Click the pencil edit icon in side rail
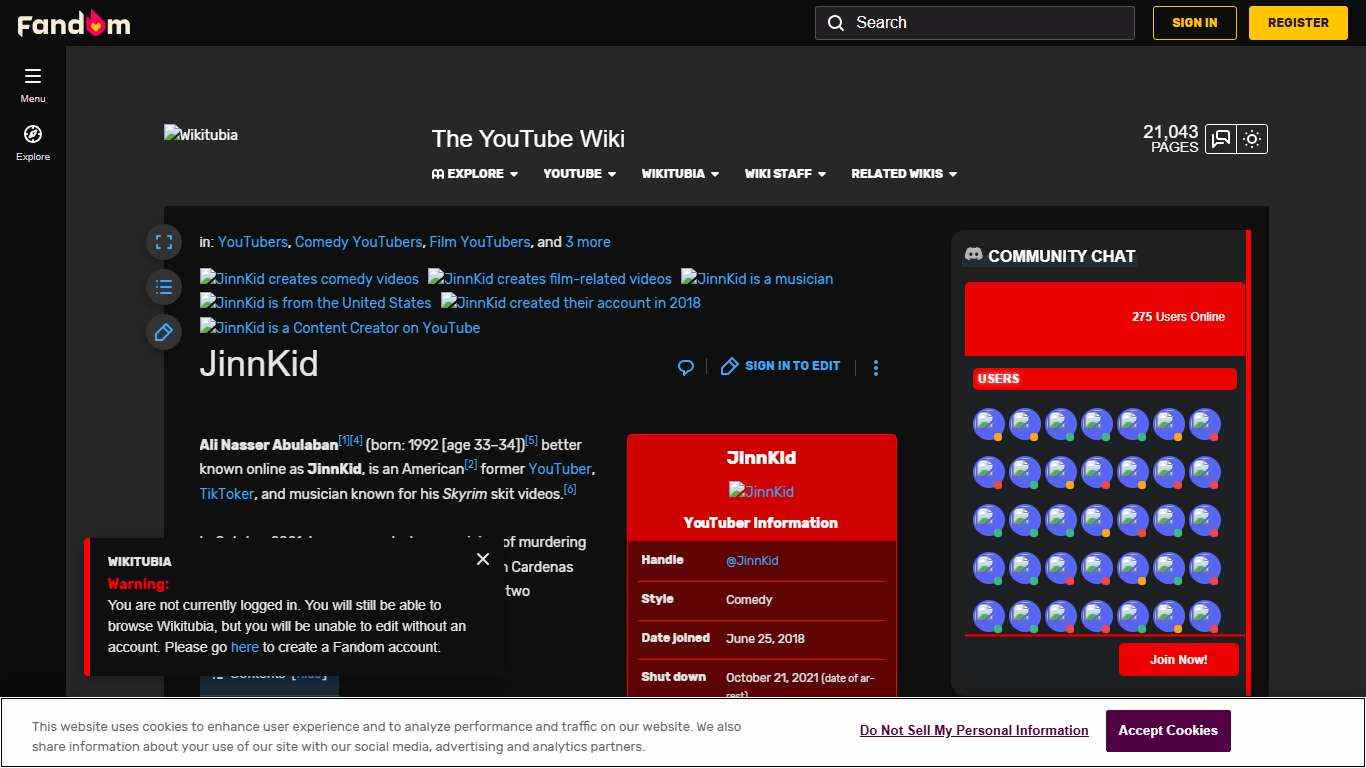The width and height of the screenshot is (1366, 768). pos(164,332)
